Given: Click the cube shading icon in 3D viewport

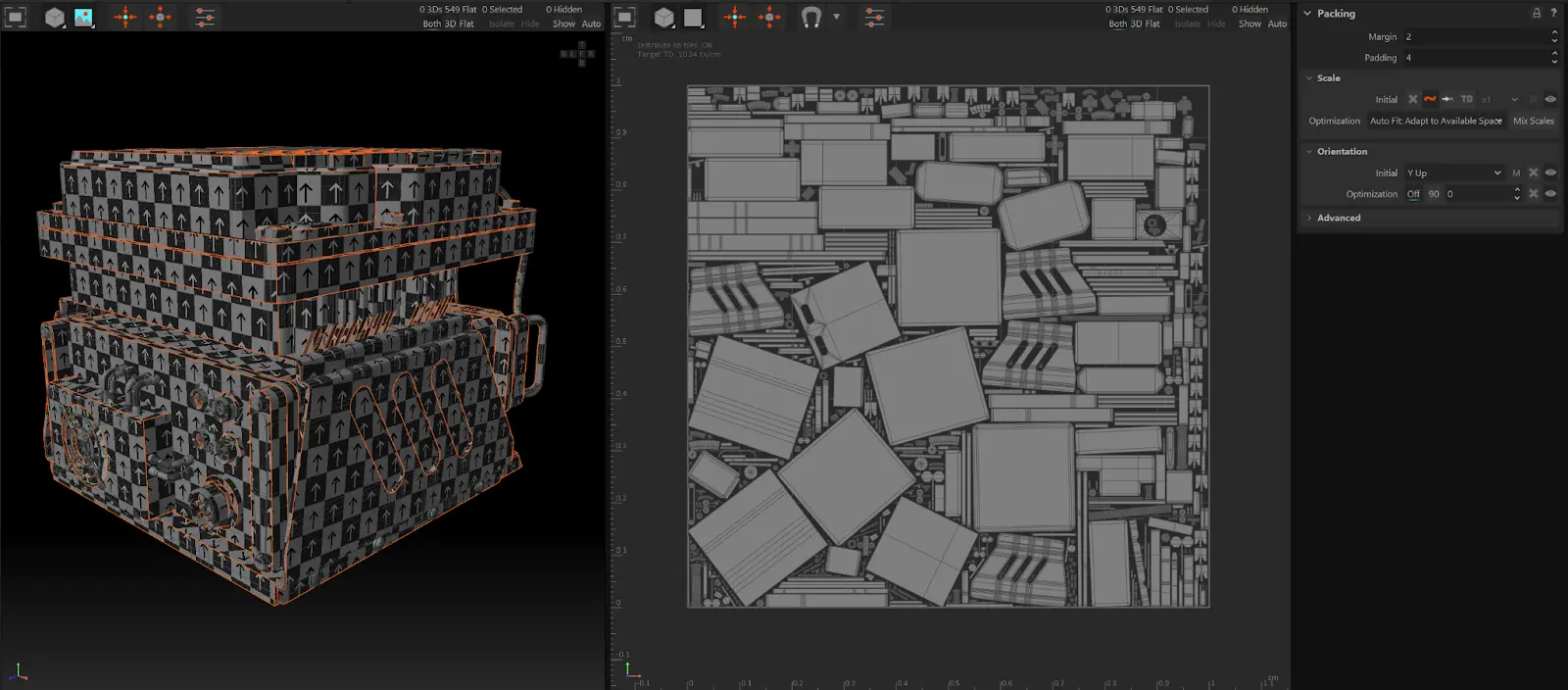Looking at the screenshot, I should pos(54,17).
